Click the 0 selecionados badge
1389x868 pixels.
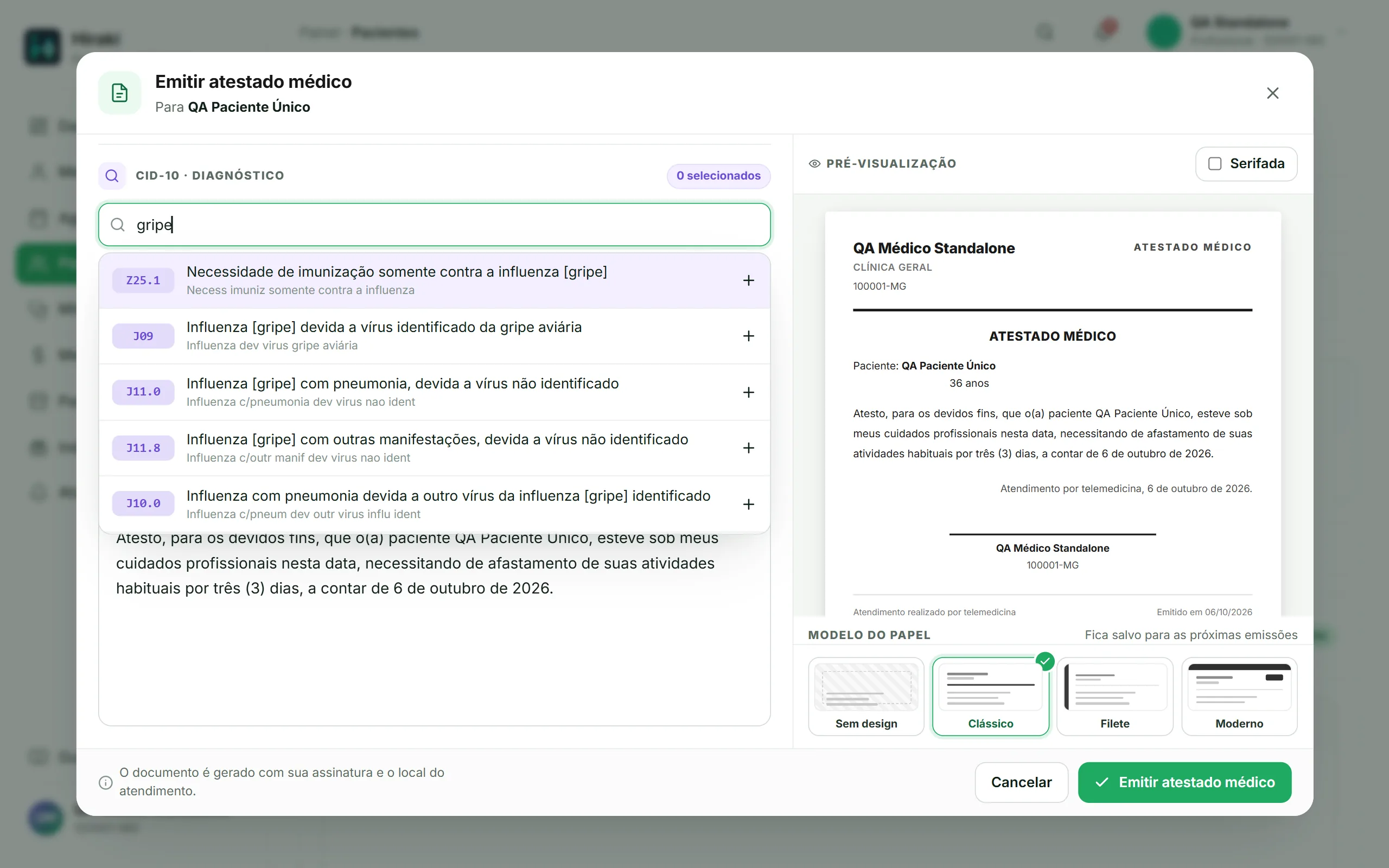[x=718, y=176]
